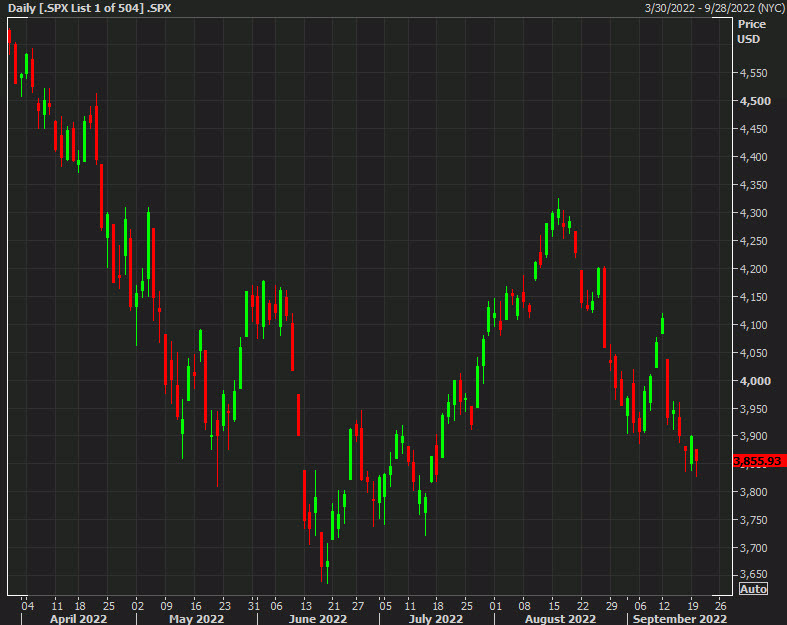This screenshot has width=787, height=625.
Task: Click the '01' date tick label
Action: coord(495,606)
